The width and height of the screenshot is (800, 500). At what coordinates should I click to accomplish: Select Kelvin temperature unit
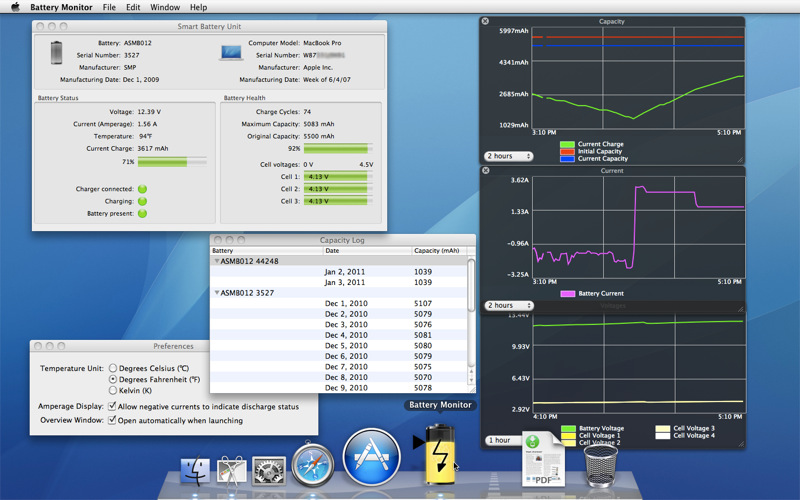click(113, 390)
